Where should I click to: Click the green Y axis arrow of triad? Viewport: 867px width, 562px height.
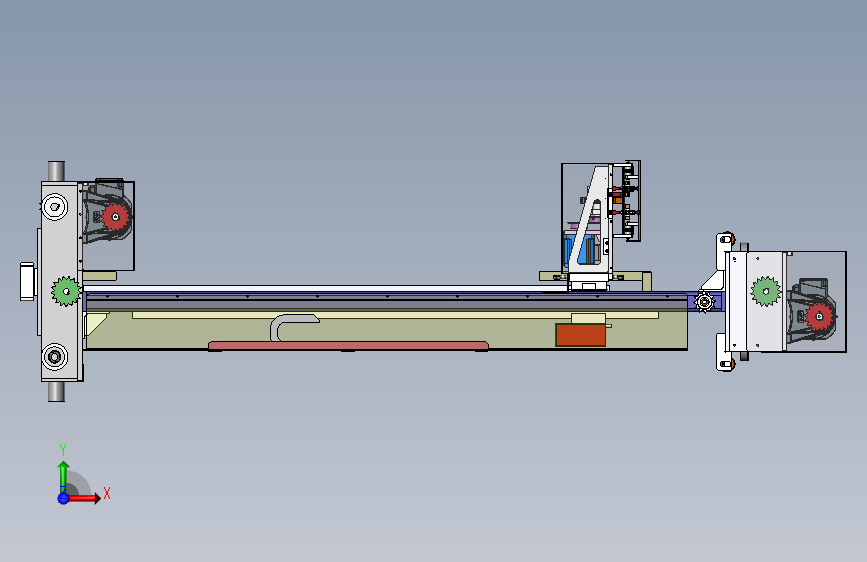(64, 477)
